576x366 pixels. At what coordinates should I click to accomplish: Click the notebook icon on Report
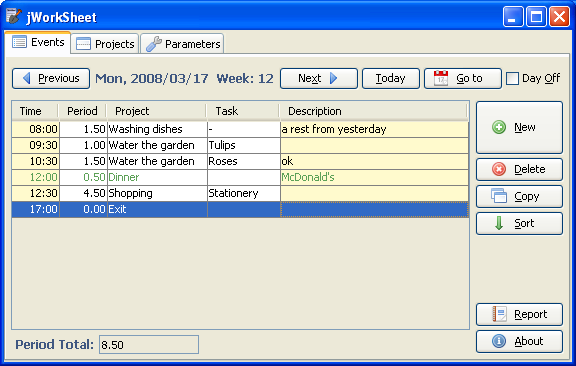(500, 314)
